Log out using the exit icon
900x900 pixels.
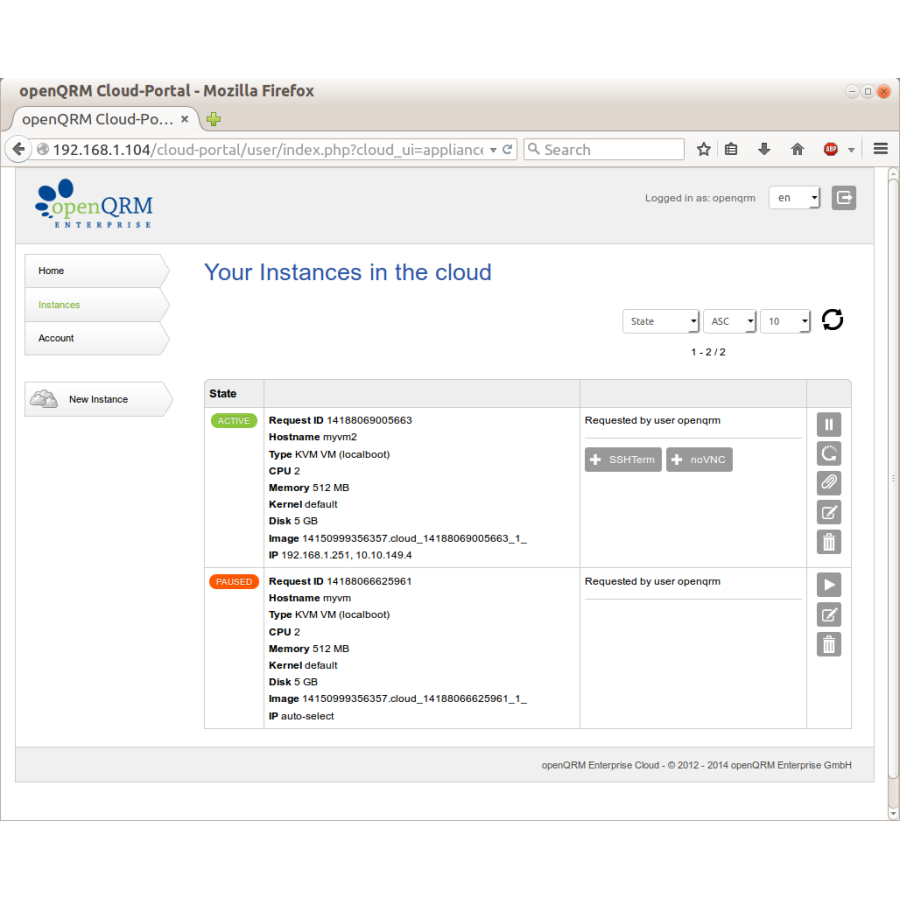844,198
